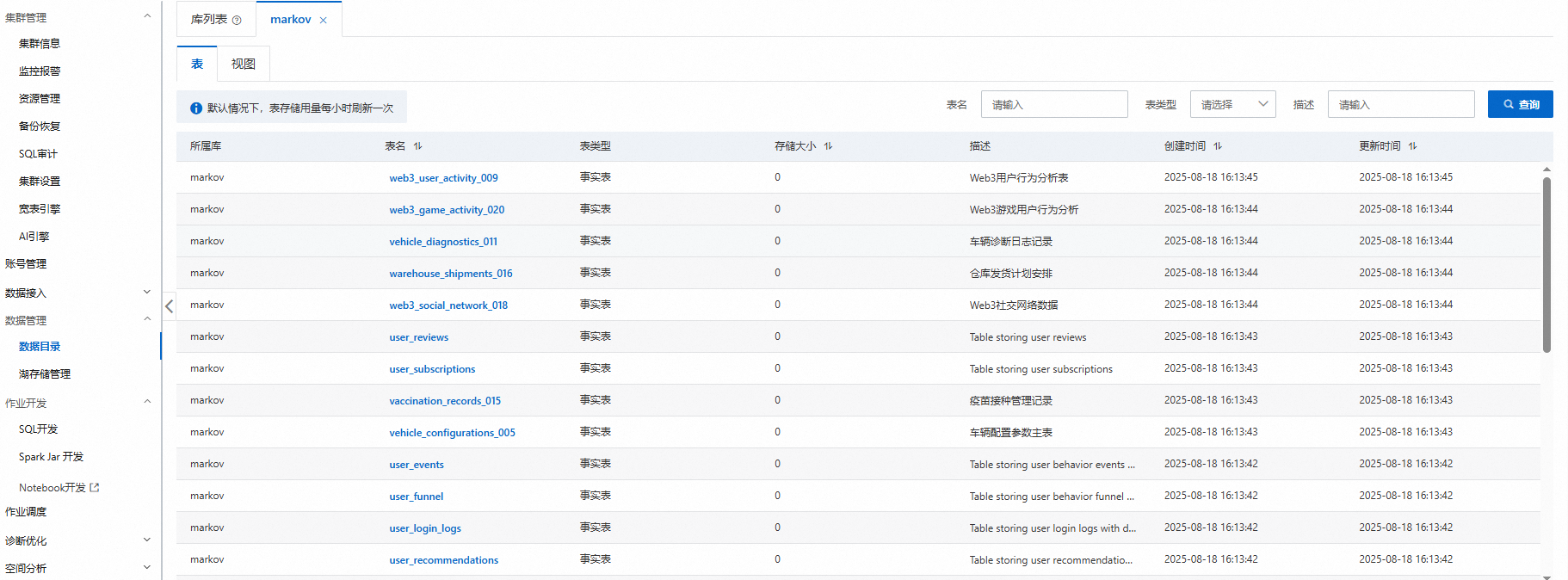Open table user_funnel
The image size is (1568, 580).
click(417, 497)
